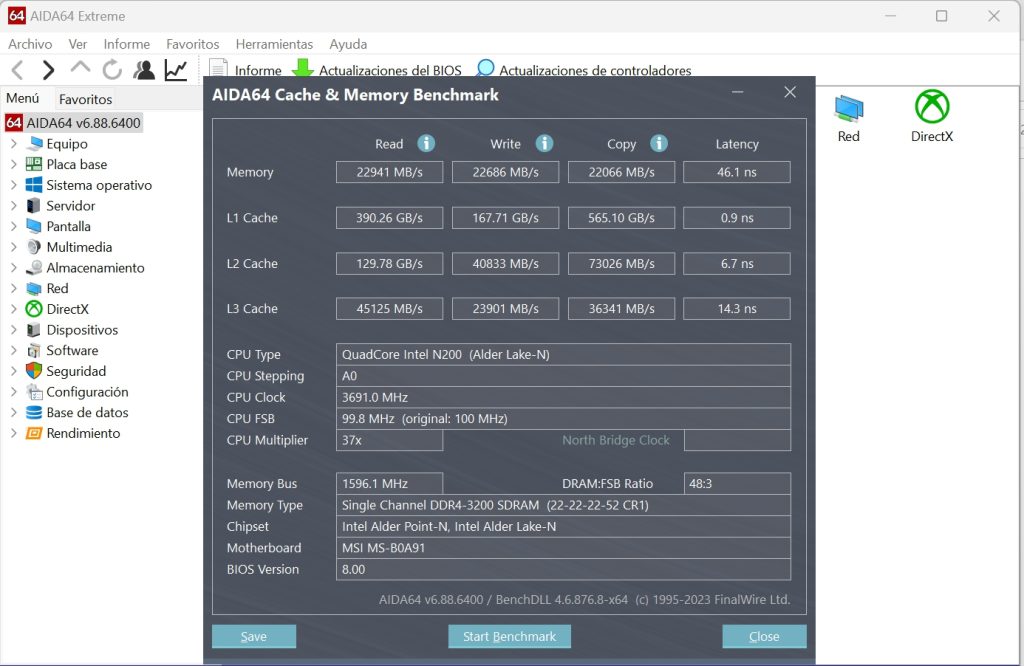The width and height of the screenshot is (1024, 666).
Task: Open the Red network icon in right pane
Action: 849,108
